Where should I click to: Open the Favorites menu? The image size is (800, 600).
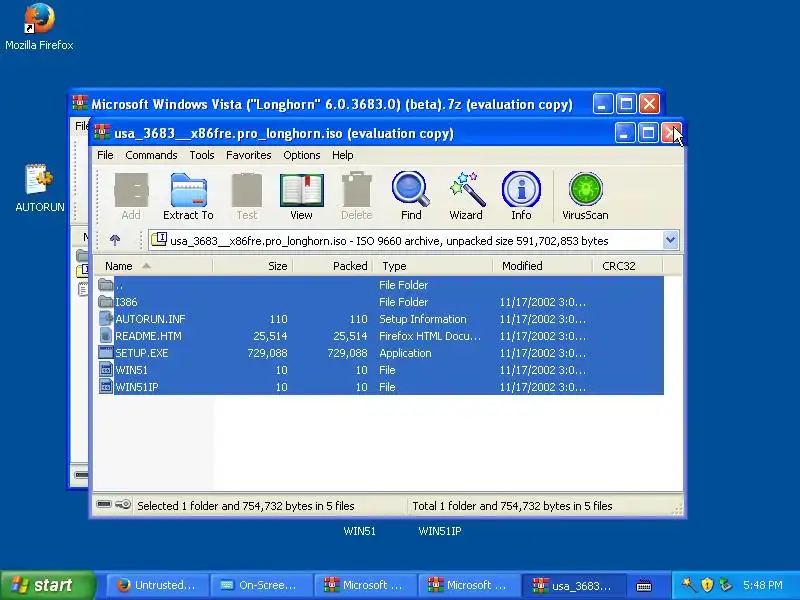[x=248, y=155]
